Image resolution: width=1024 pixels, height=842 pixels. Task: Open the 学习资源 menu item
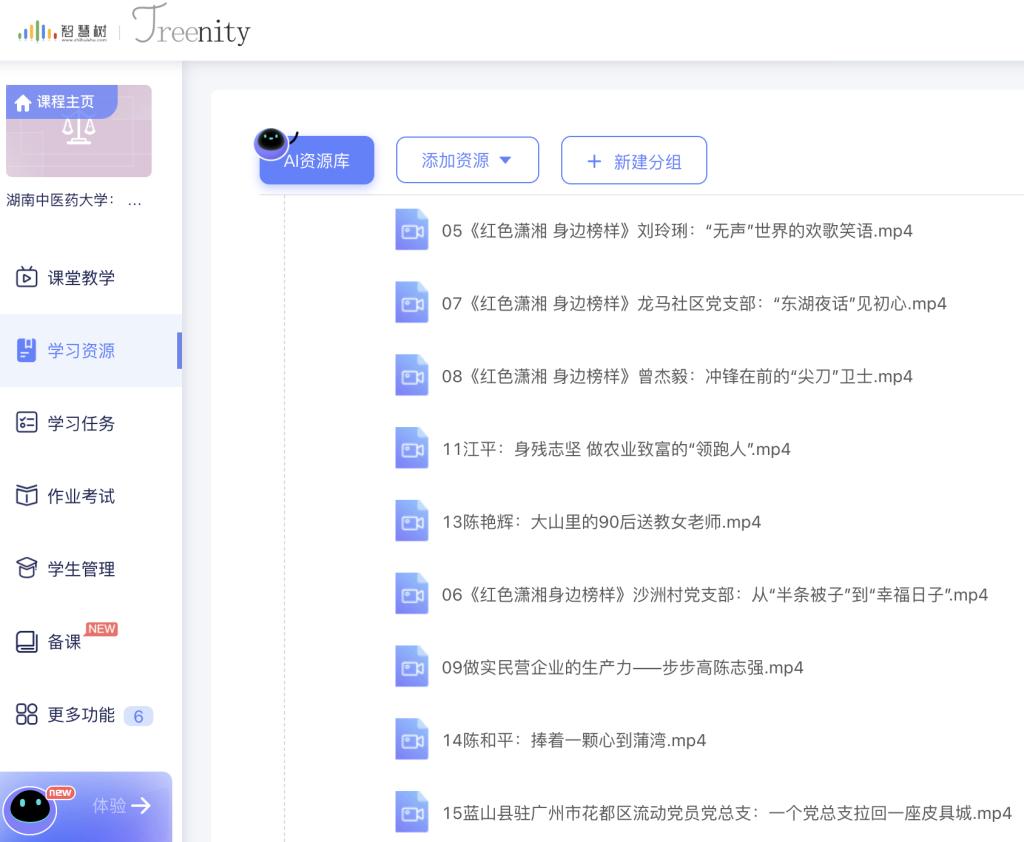point(81,350)
